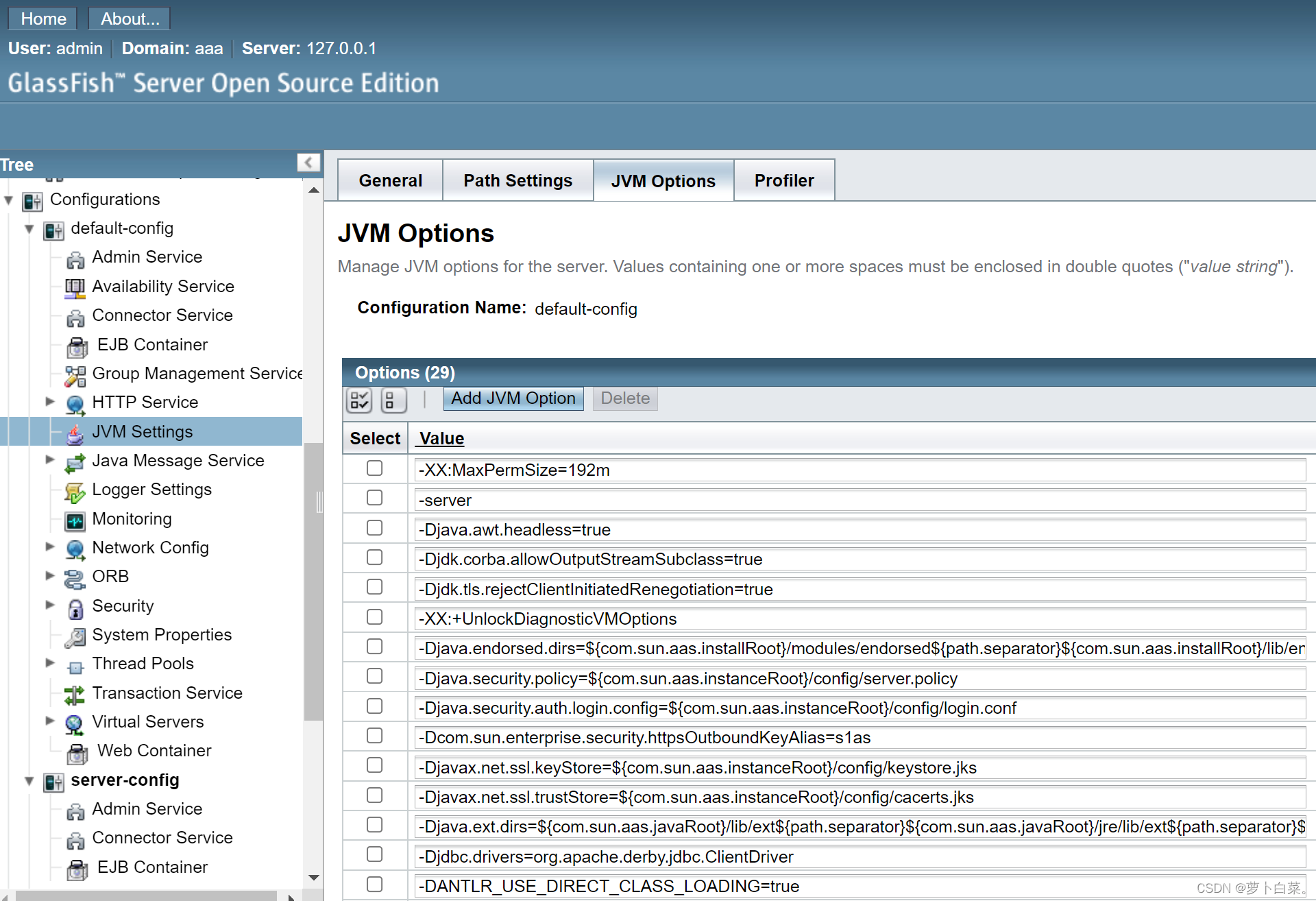Image resolution: width=1316 pixels, height=901 pixels.
Task: Toggle checkbox next to -server option
Action: [x=375, y=498]
